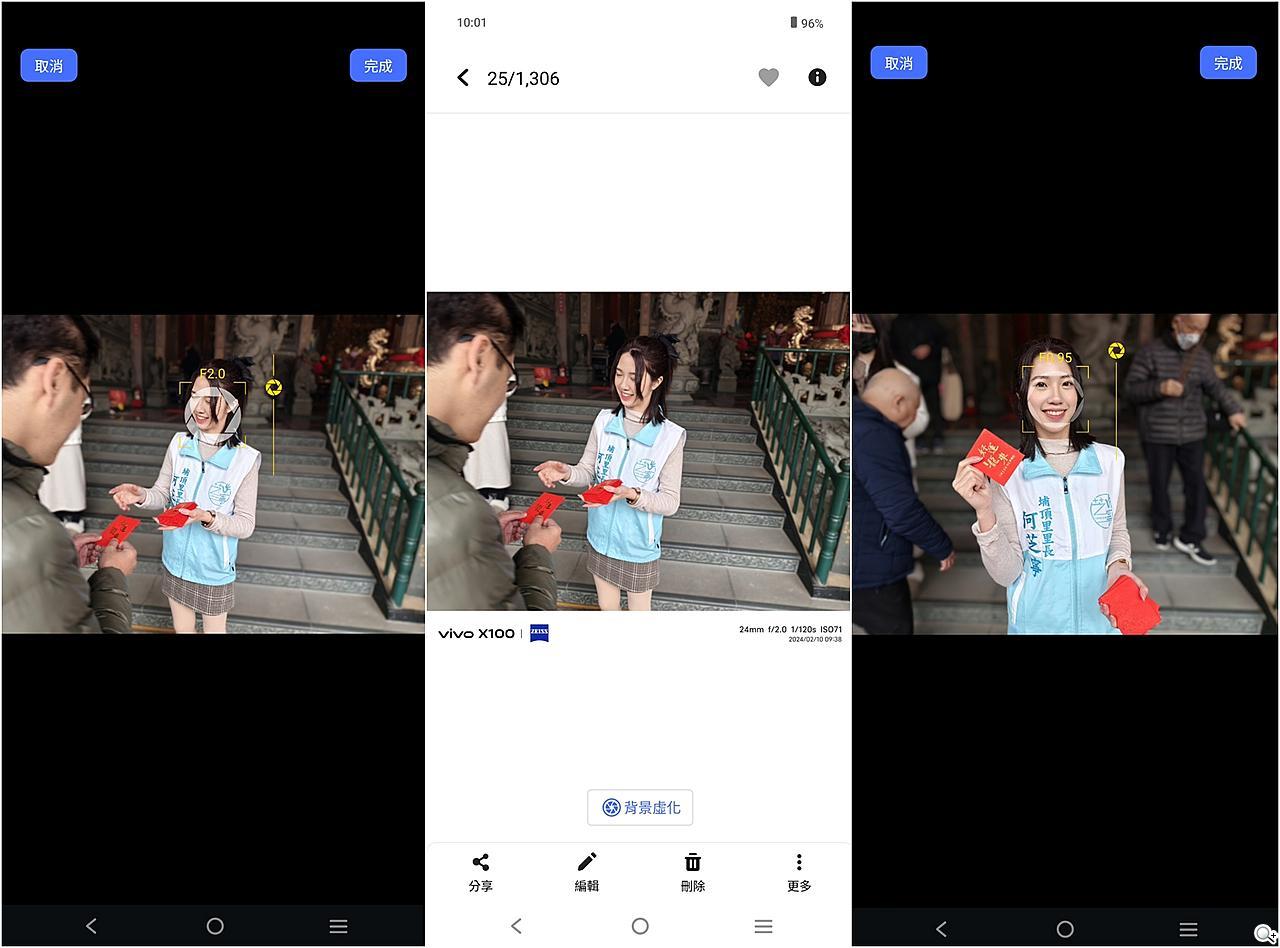Confirm with 完成 in the right panel
1280x948 pixels.
click(x=1227, y=63)
